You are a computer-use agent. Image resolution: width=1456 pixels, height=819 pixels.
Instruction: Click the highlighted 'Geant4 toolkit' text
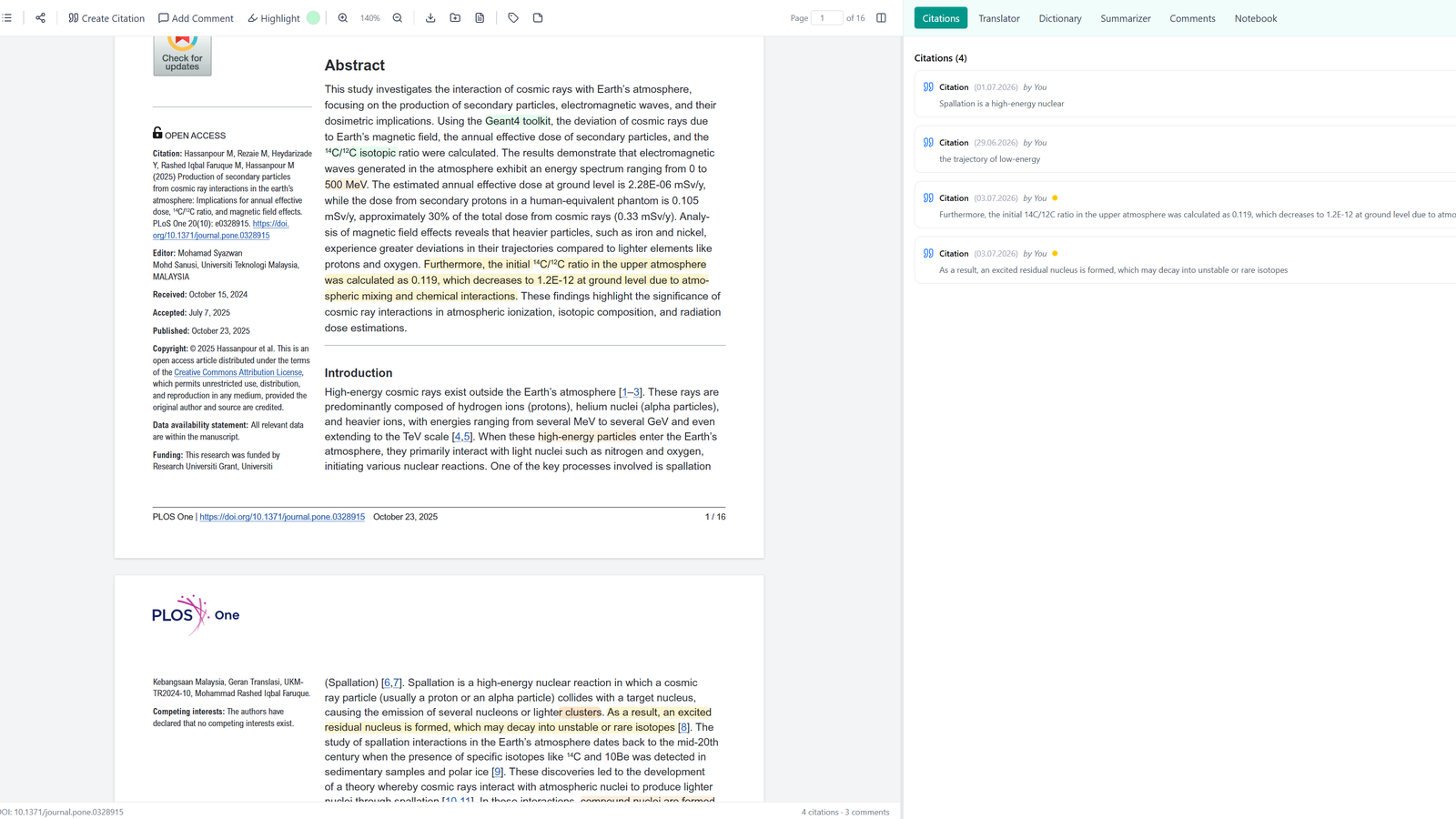click(518, 121)
